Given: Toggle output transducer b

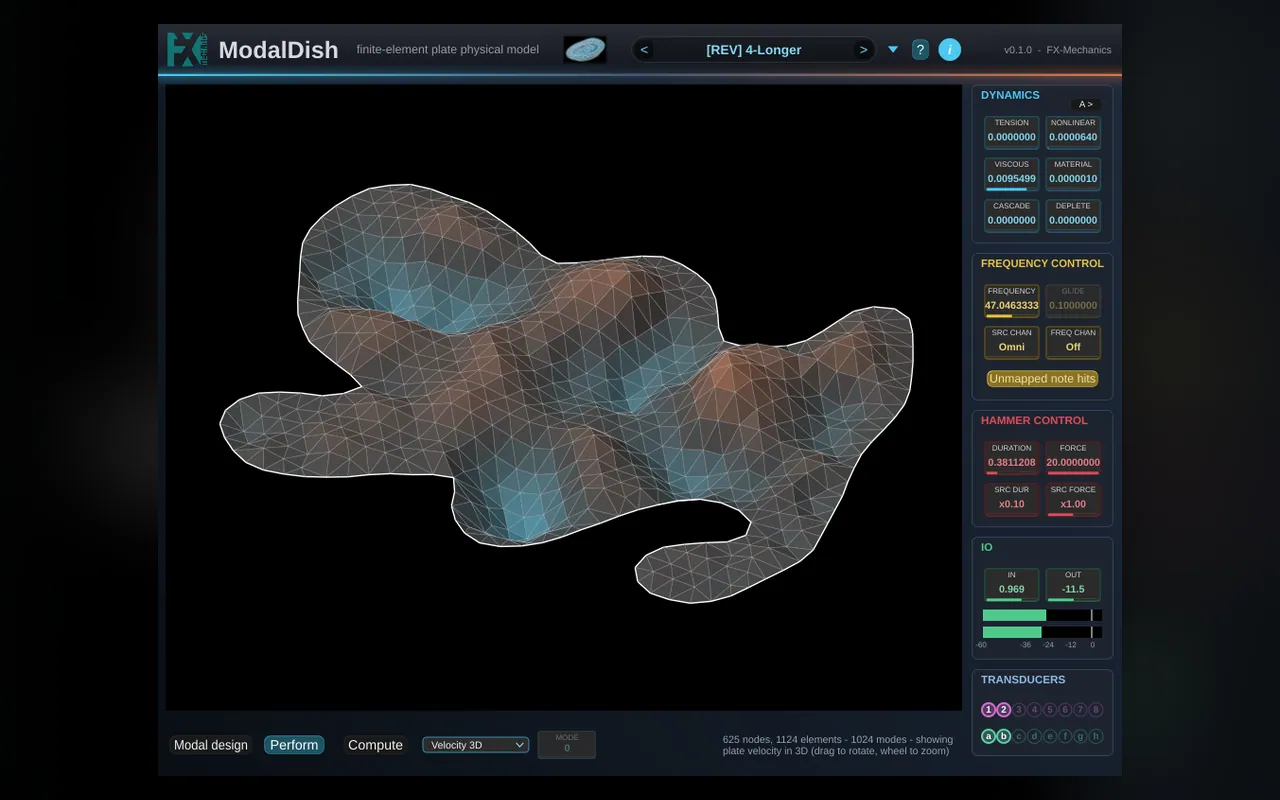Looking at the screenshot, I should coord(1004,736).
